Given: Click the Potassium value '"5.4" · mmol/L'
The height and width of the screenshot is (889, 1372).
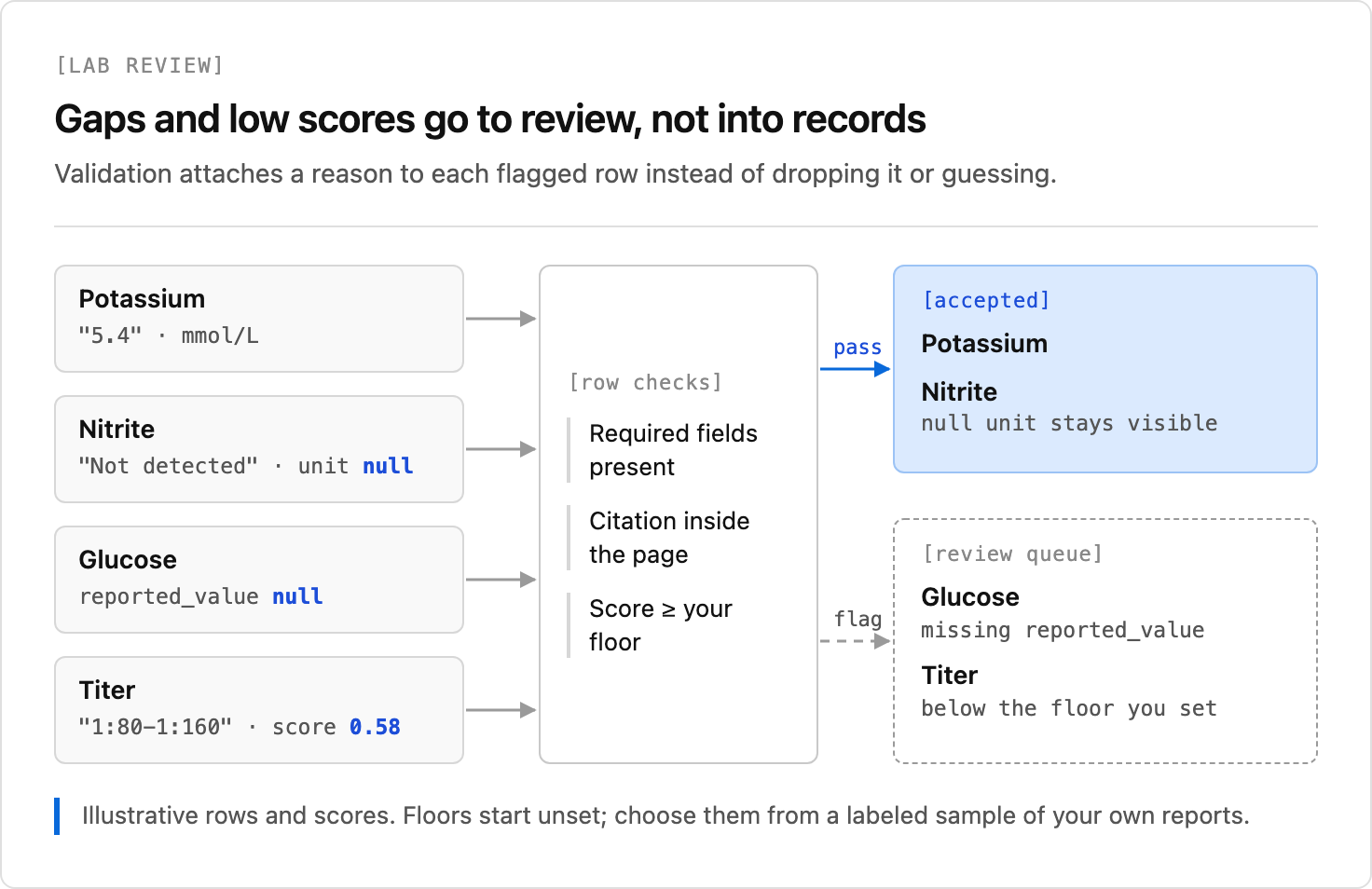Looking at the screenshot, I should 169,335.
